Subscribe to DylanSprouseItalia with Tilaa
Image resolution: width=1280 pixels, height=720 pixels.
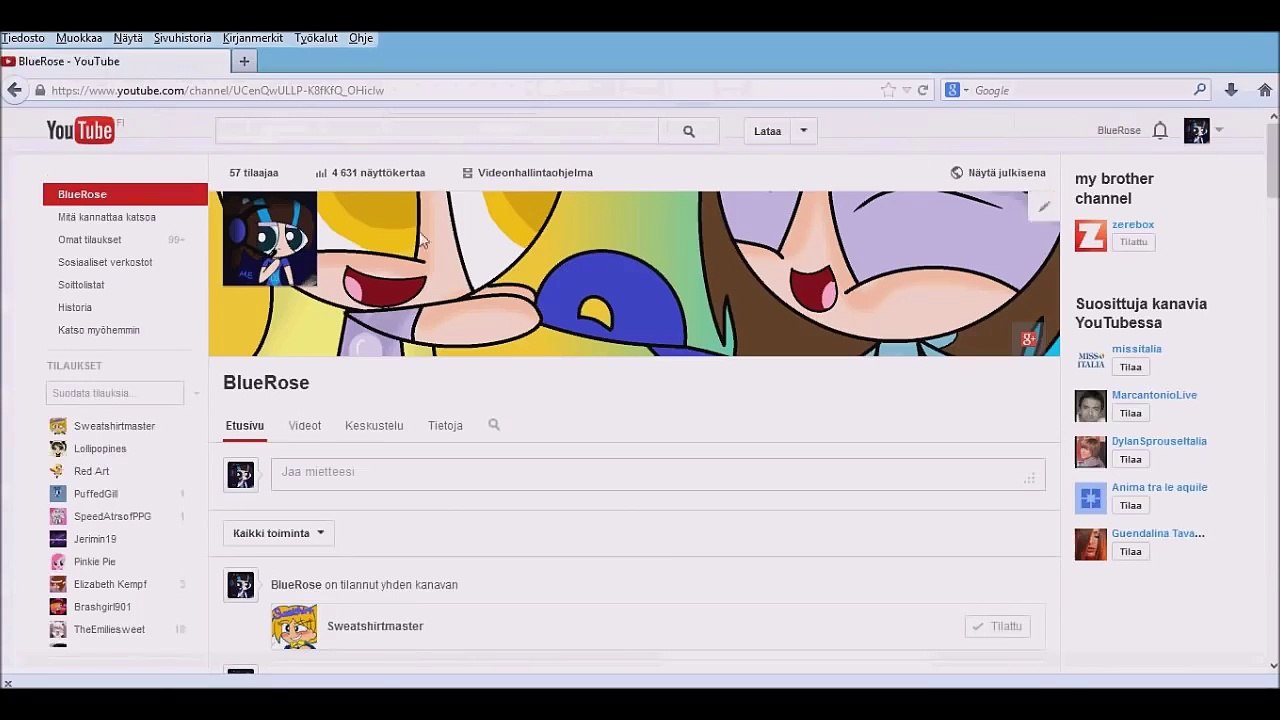click(x=1131, y=459)
